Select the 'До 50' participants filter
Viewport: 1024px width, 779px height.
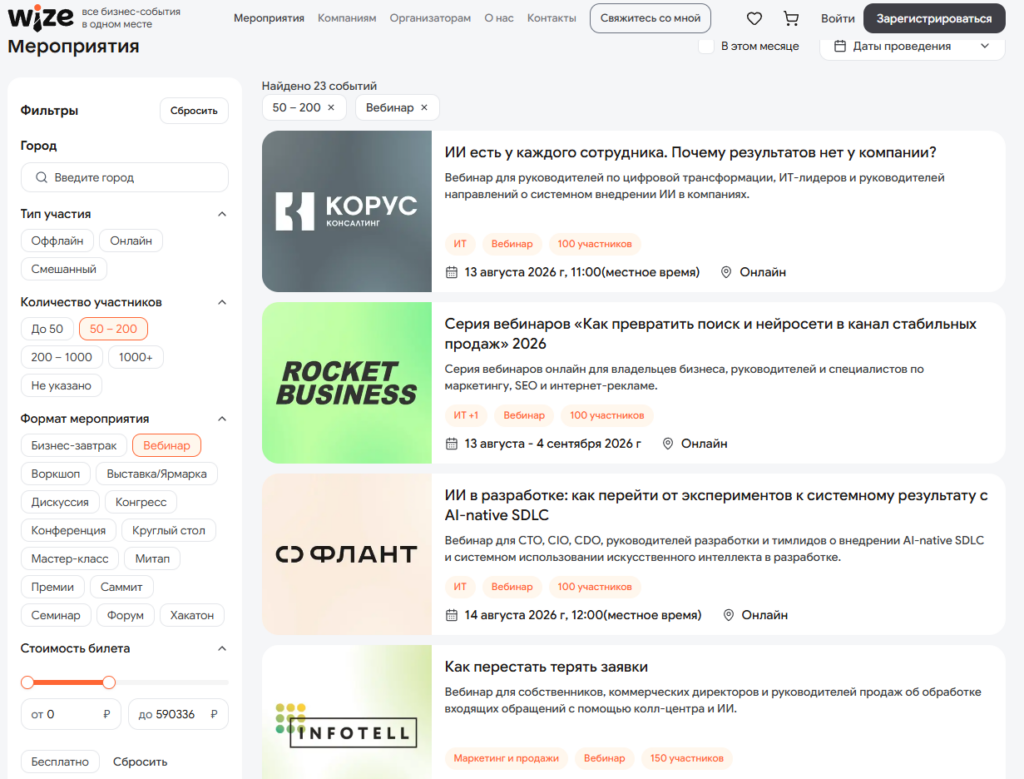[x=47, y=329]
